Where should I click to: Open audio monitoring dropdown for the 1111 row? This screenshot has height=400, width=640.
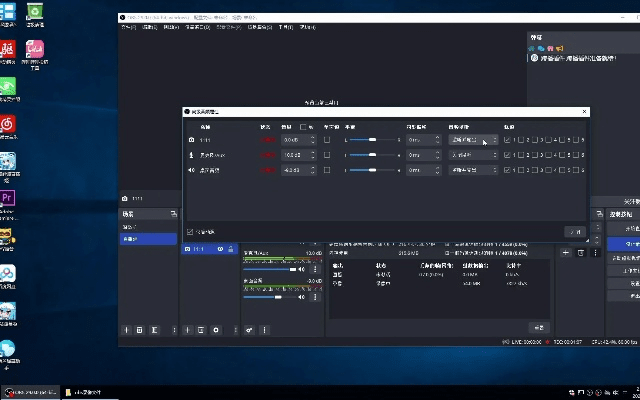(472, 141)
